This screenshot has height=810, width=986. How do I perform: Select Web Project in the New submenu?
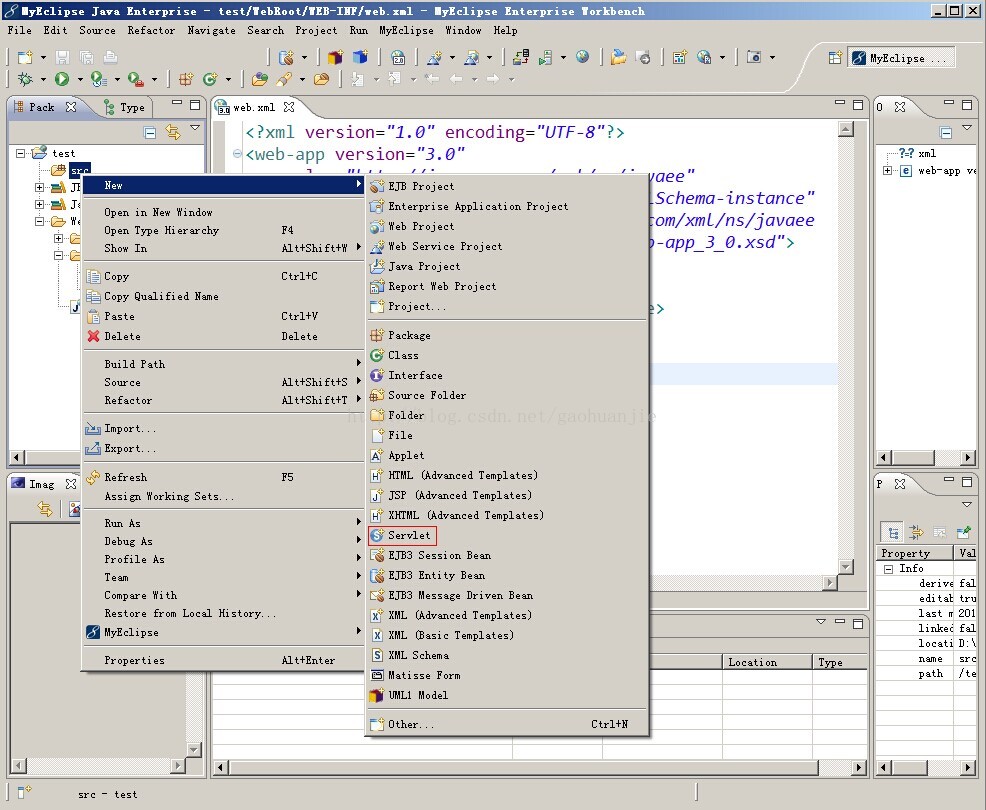point(507,226)
